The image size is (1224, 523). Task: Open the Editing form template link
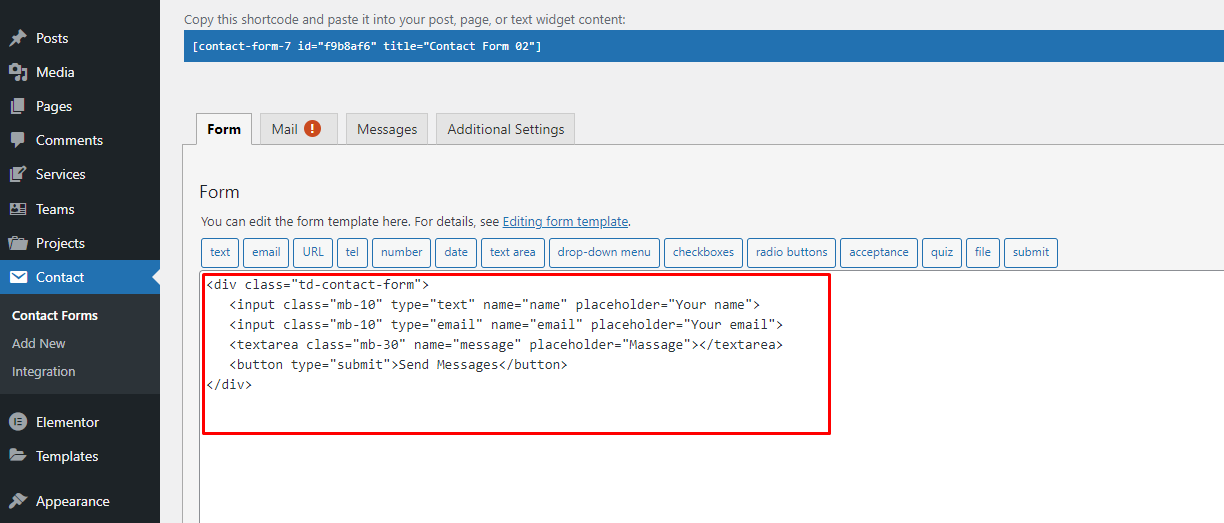coord(565,222)
